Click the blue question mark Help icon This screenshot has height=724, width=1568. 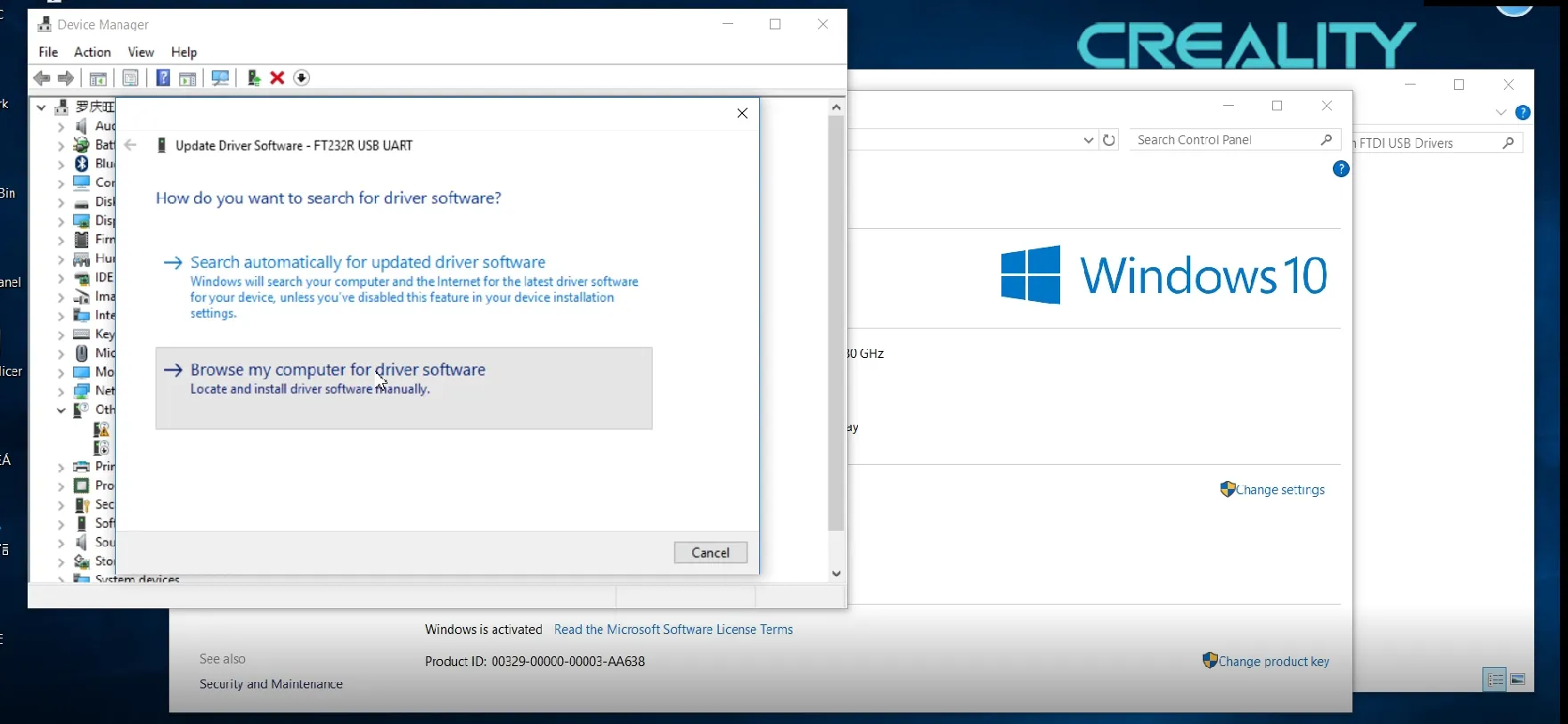point(163,78)
